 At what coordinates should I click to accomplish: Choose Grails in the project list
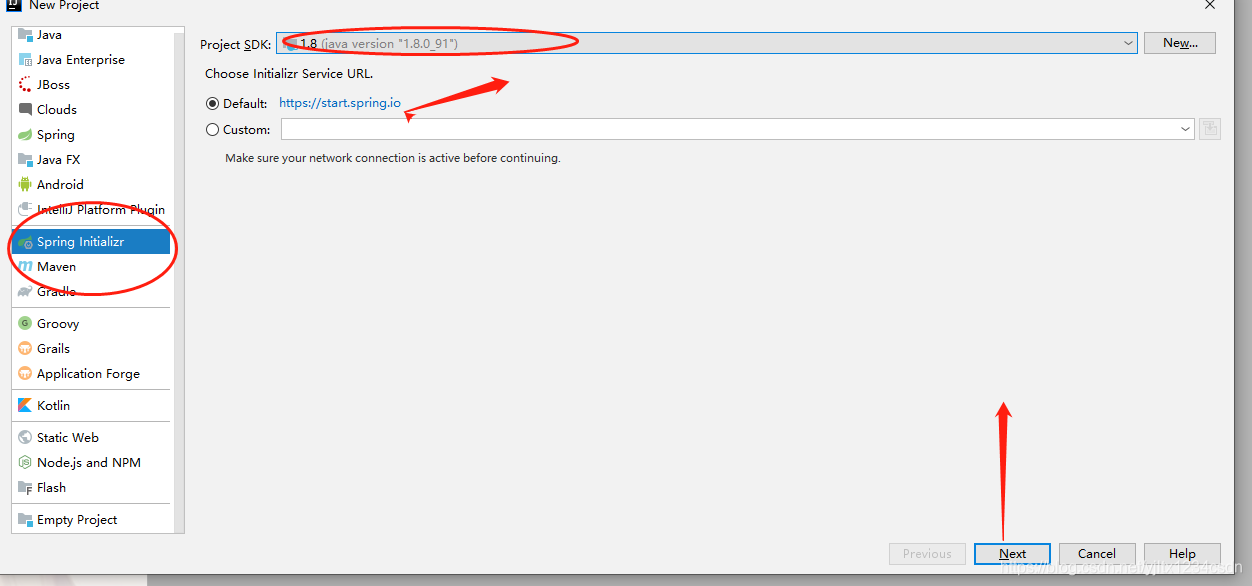[91, 349]
